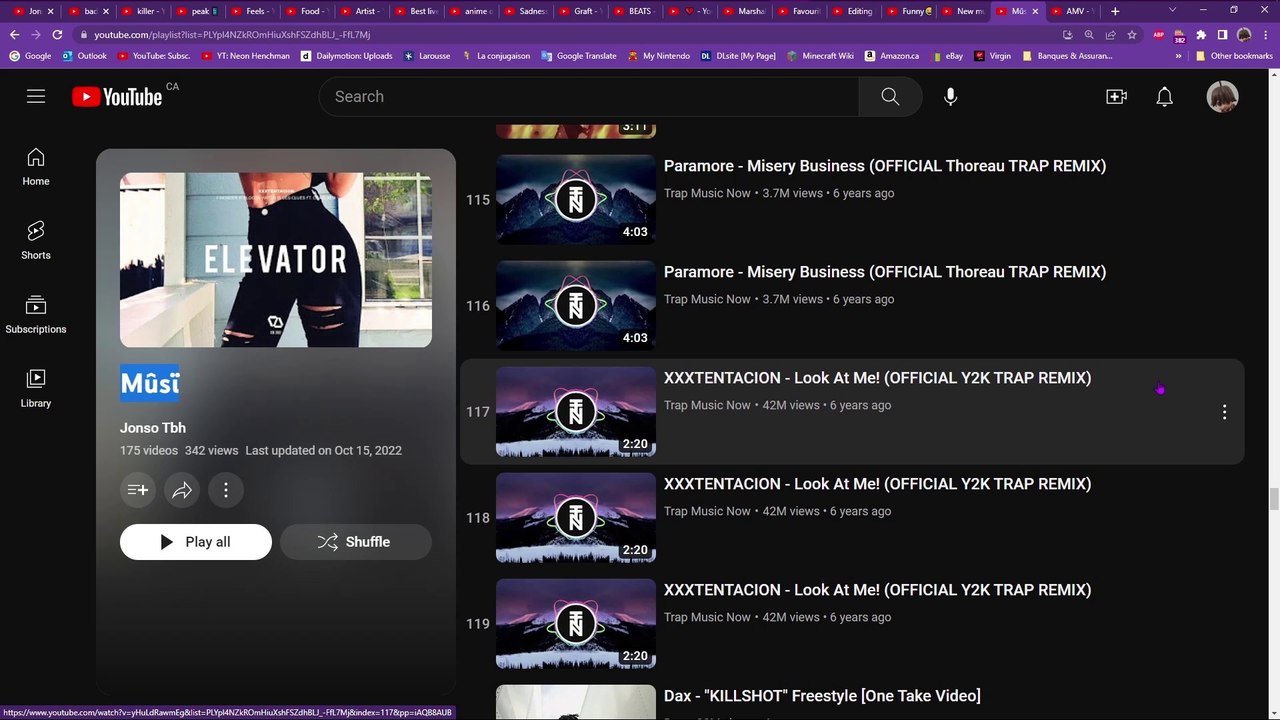Share this page from address bar

click(1110, 34)
